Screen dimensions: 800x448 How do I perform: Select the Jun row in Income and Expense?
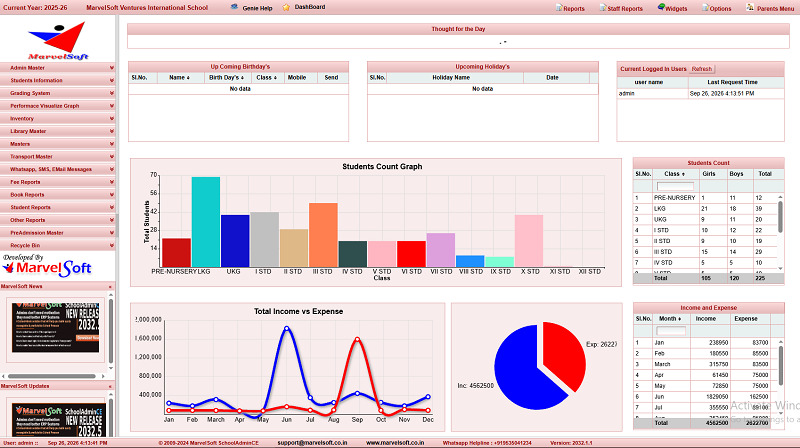[705, 396]
